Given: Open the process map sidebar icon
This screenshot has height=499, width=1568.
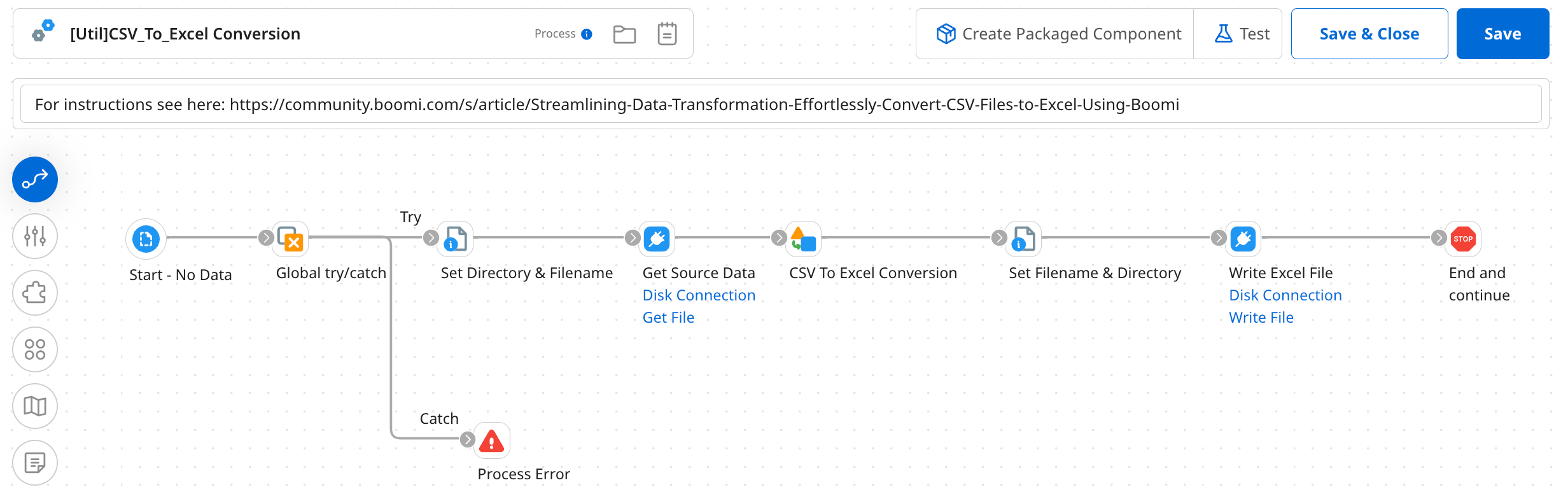Looking at the screenshot, I should click(34, 406).
